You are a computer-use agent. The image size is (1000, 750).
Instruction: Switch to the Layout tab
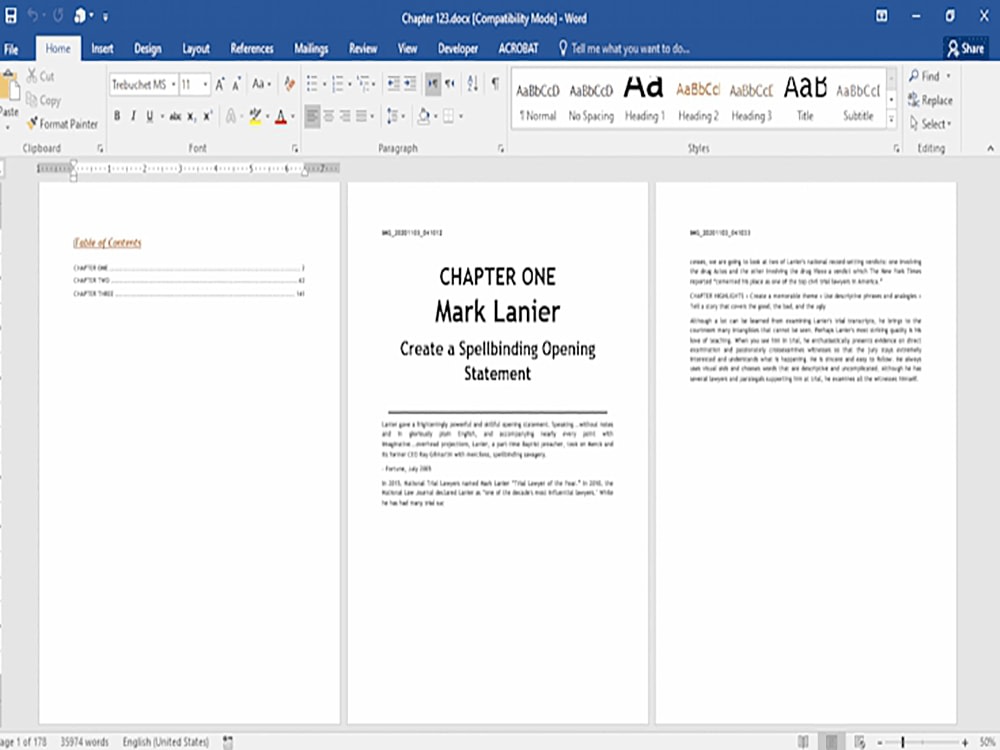(x=196, y=48)
